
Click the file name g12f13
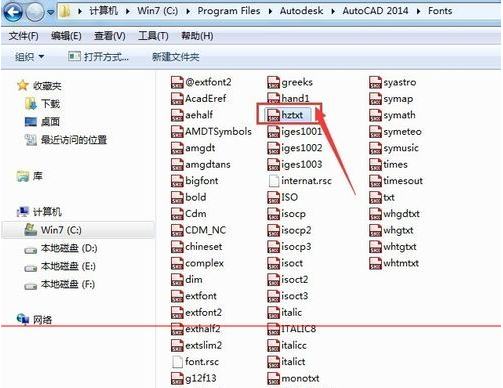pos(201,378)
